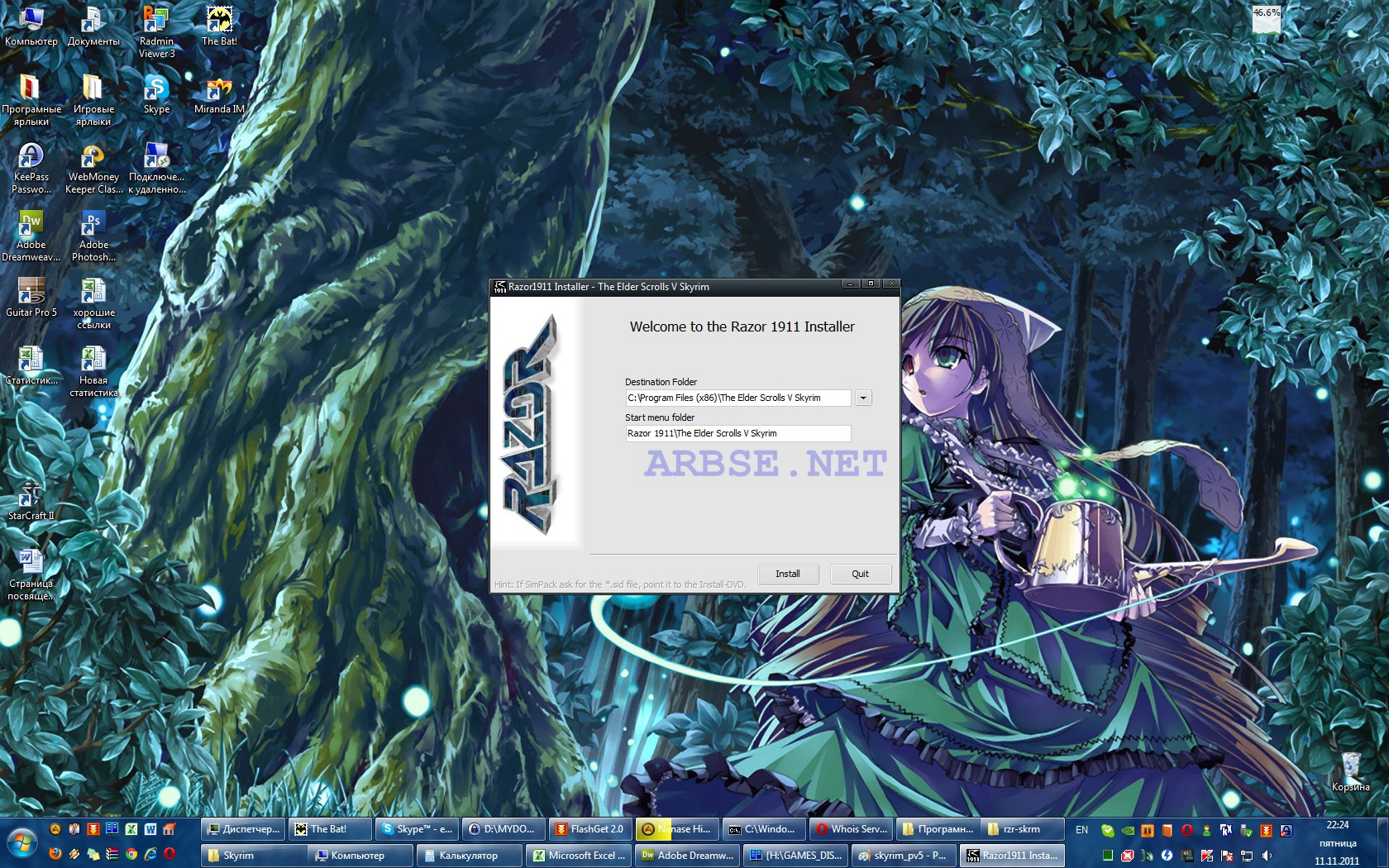Switch to {H:\GAMES_DIS... taskbar button

(x=796, y=856)
